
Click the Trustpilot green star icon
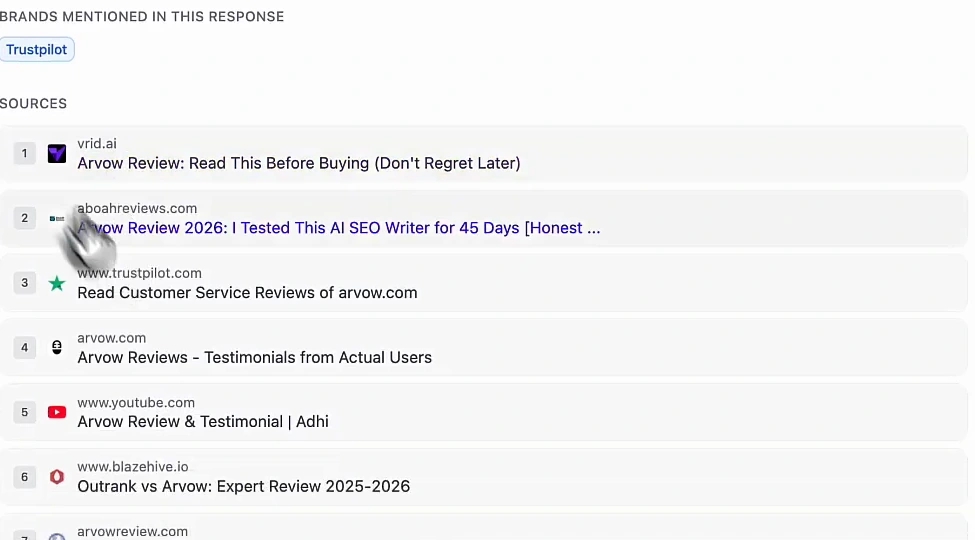coord(57,283)
